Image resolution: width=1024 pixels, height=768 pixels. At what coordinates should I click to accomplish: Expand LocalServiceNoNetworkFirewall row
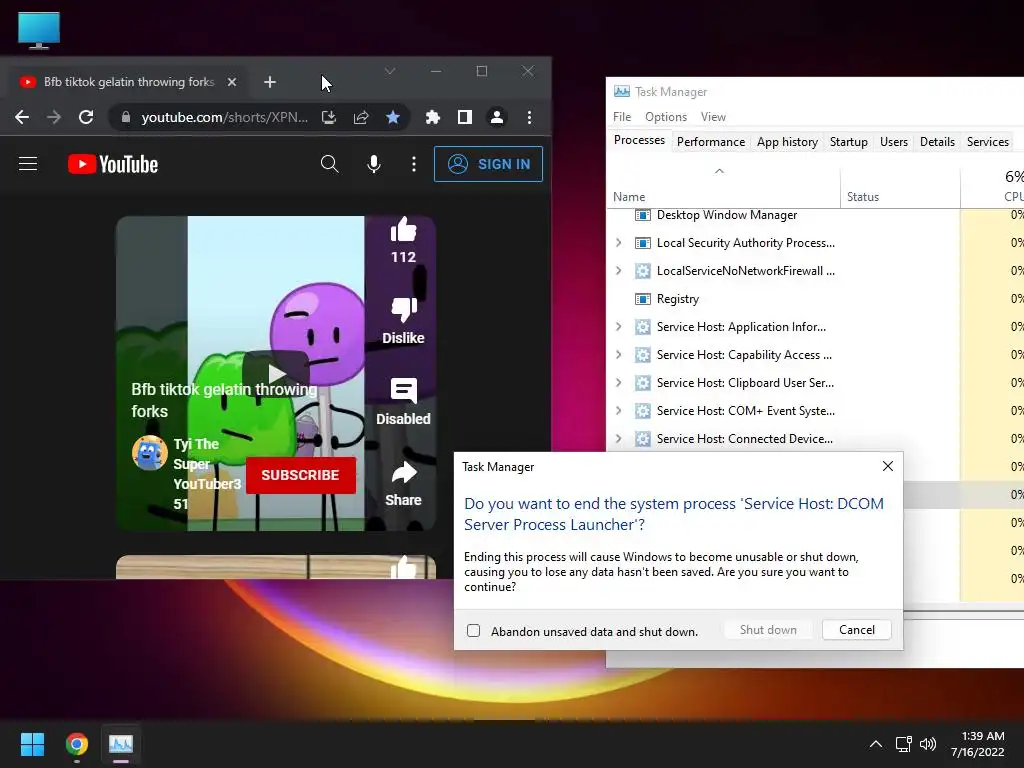click(x=618, y=271)
